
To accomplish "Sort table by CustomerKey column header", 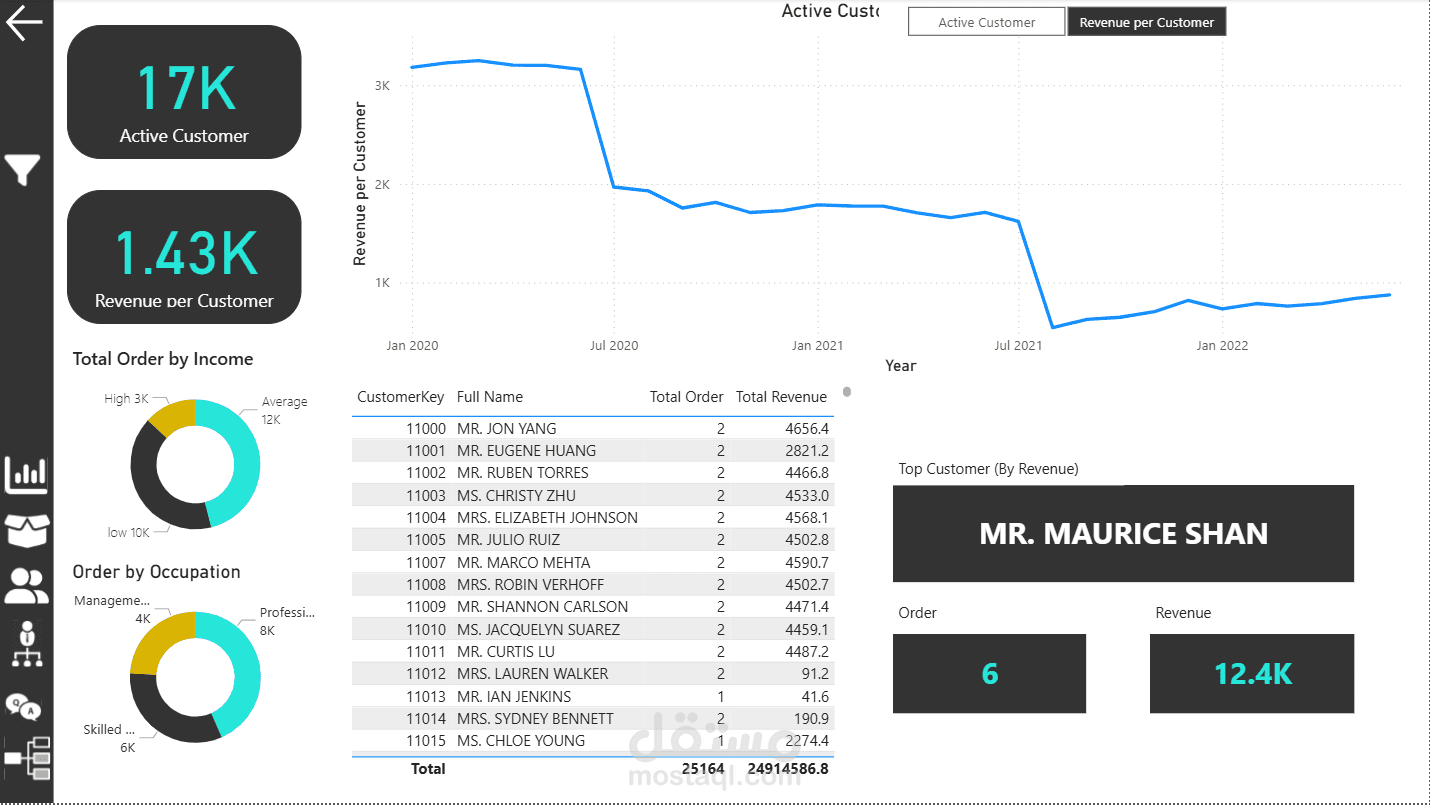I will [x=400, y=397].
